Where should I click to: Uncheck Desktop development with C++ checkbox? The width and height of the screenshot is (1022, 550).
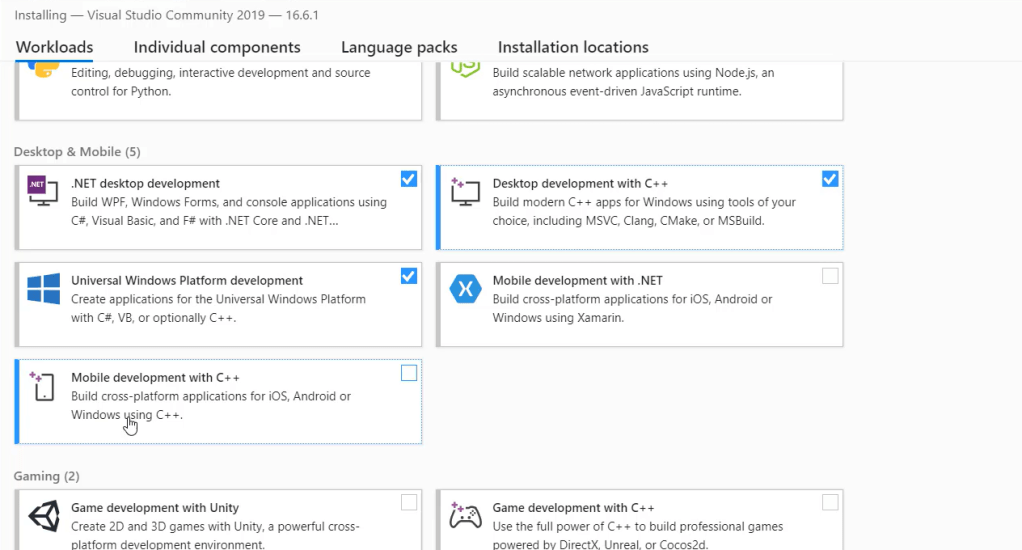pos(830,179)
